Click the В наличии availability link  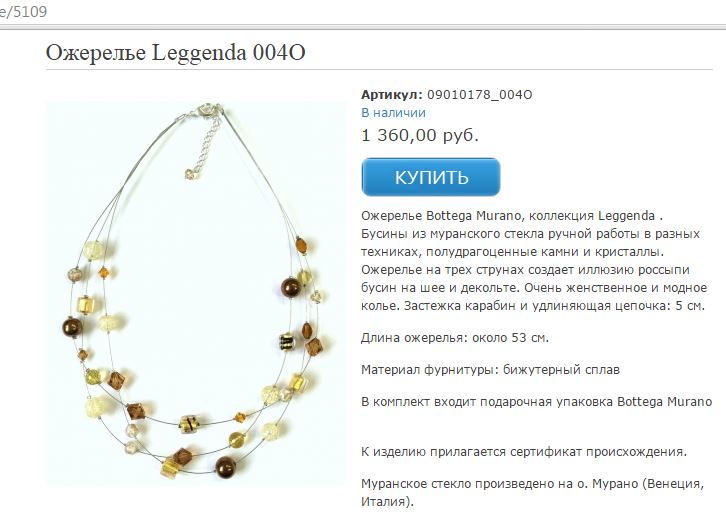pyautogui.click(x=393, y=113)
